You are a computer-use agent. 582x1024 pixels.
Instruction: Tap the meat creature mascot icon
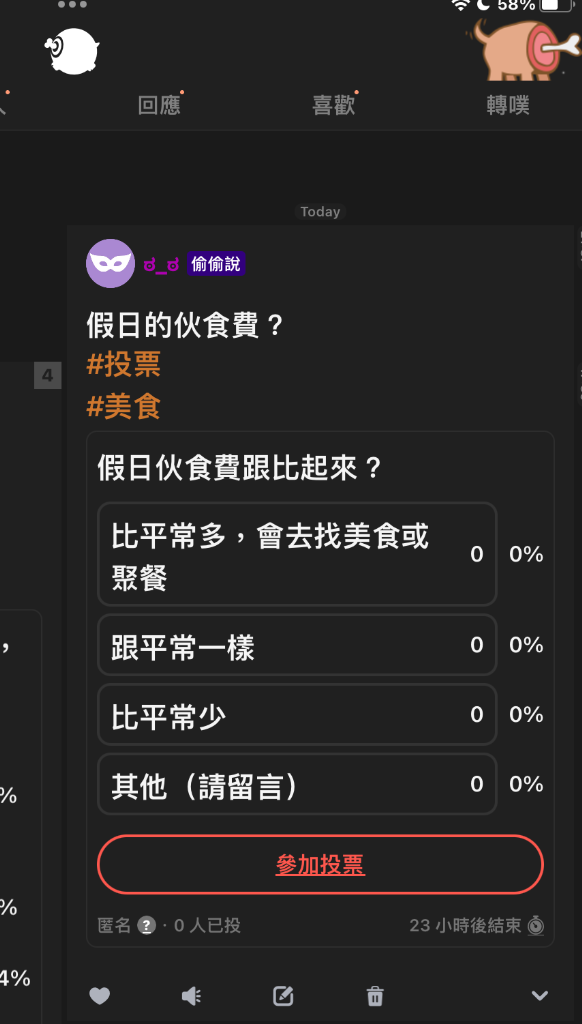click(527, 49)
